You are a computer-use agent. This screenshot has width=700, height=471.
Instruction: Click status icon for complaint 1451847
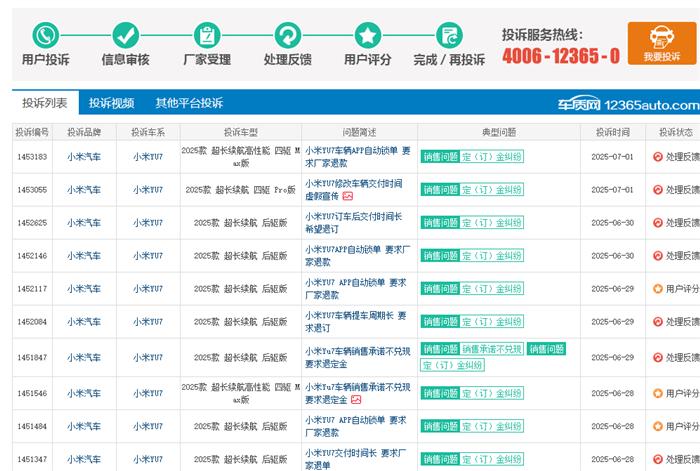[x=658, y=358]
